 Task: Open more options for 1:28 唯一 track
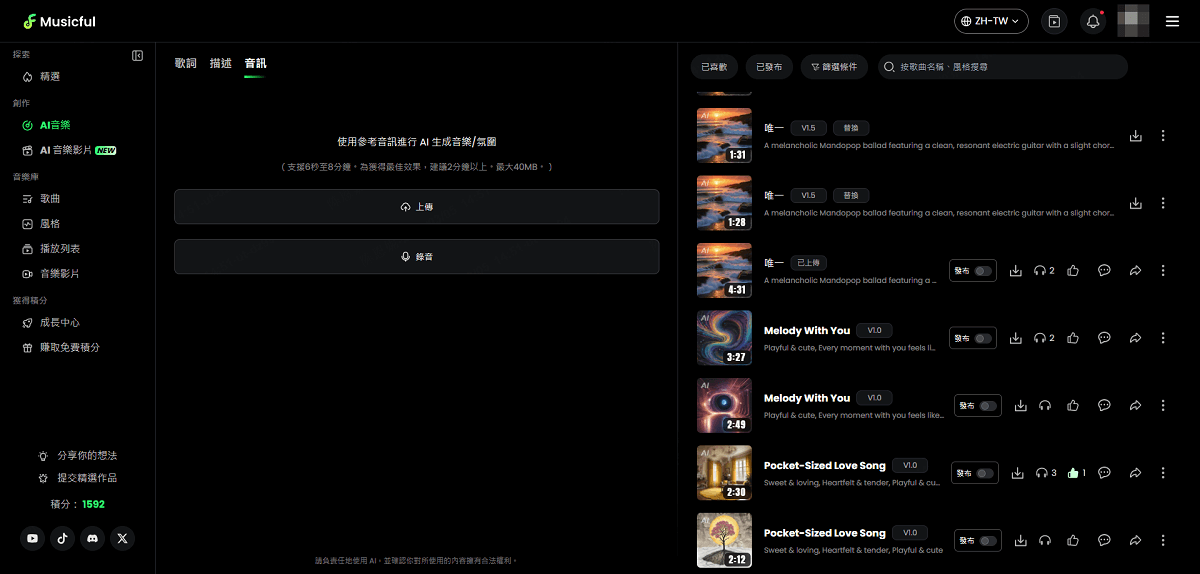click(x=1163, y=203)
